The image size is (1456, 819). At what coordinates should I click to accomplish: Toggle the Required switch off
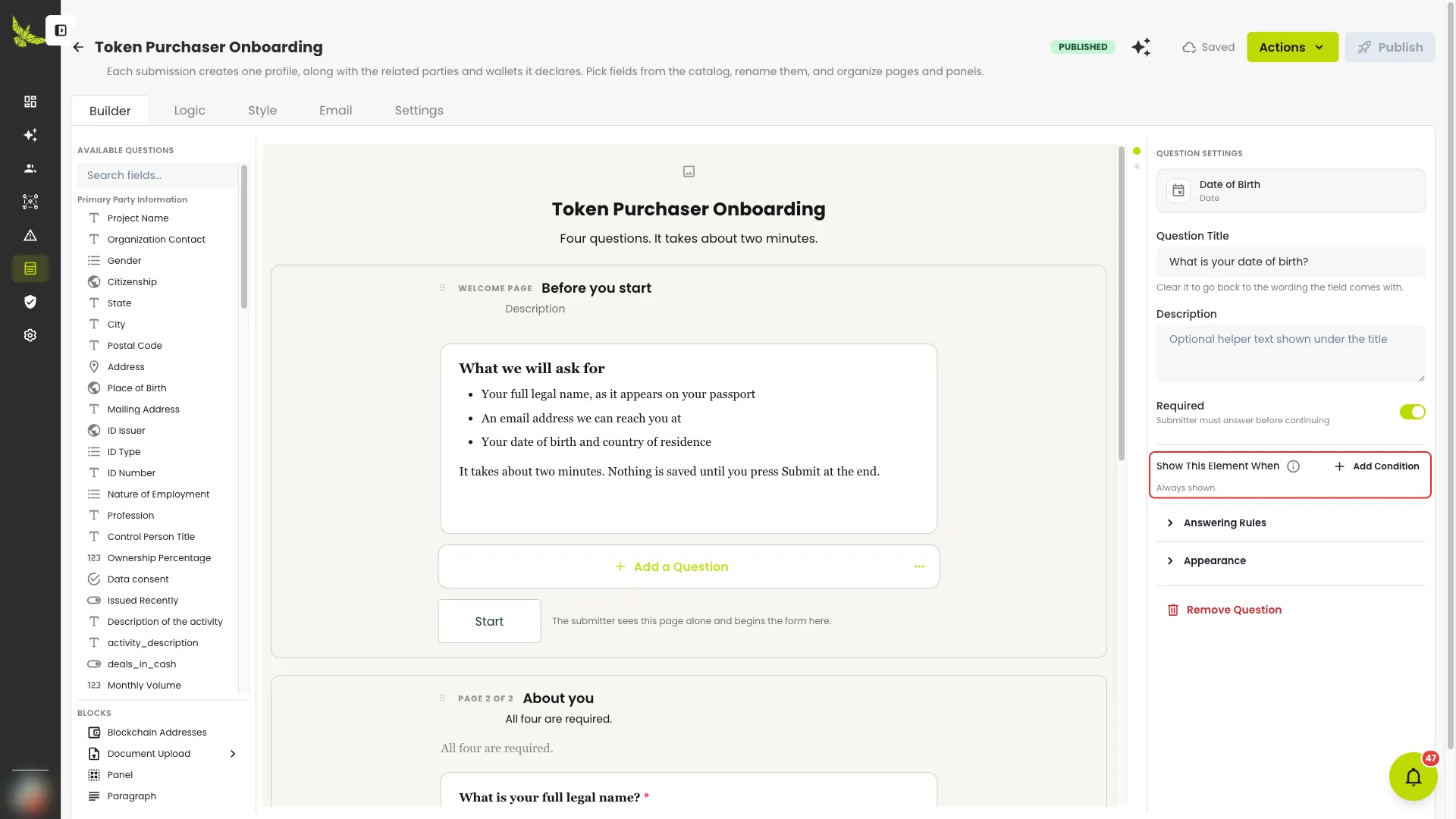[1412, 412]
